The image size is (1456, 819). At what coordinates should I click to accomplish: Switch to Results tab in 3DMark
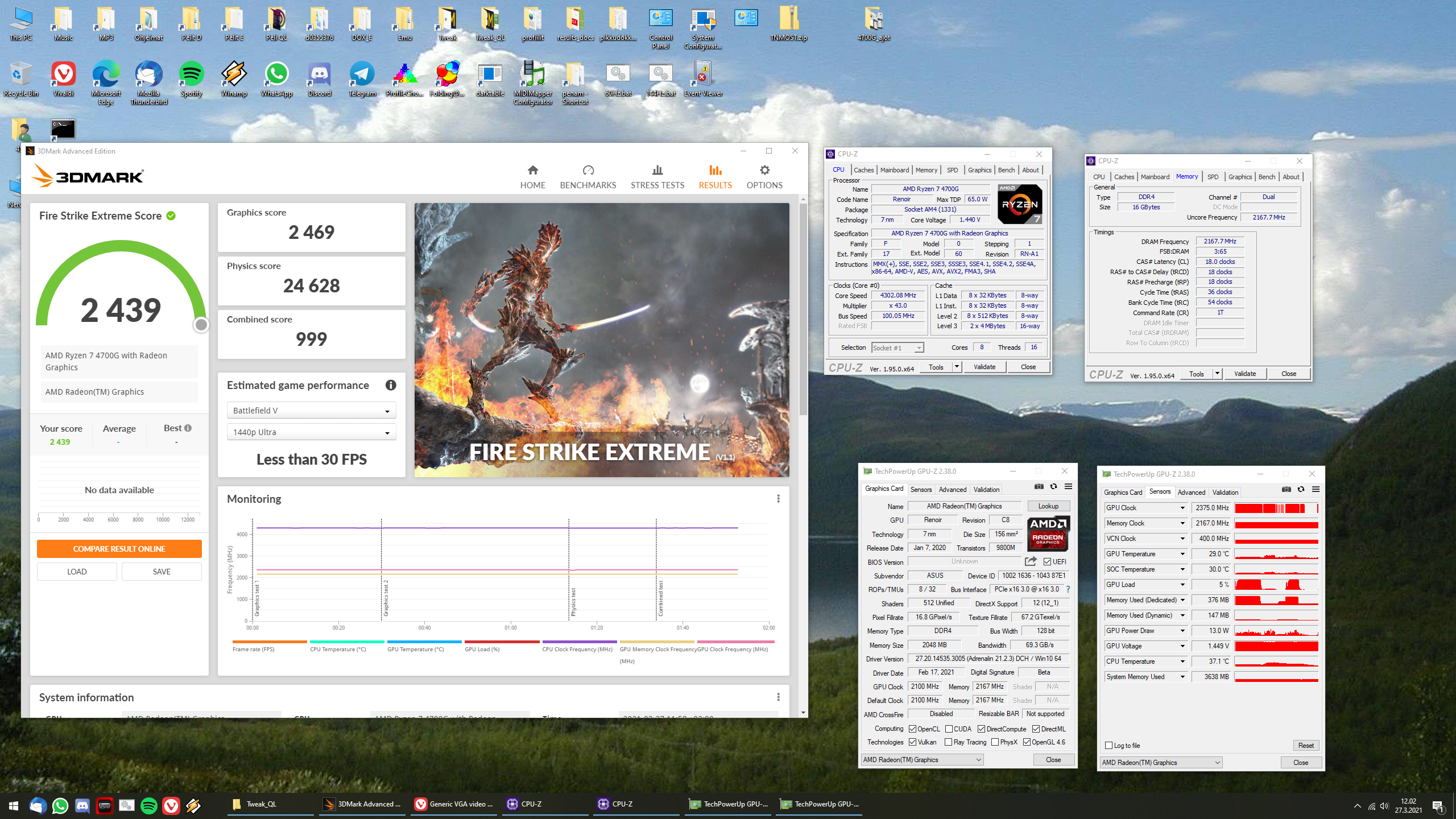pos(715,177)
